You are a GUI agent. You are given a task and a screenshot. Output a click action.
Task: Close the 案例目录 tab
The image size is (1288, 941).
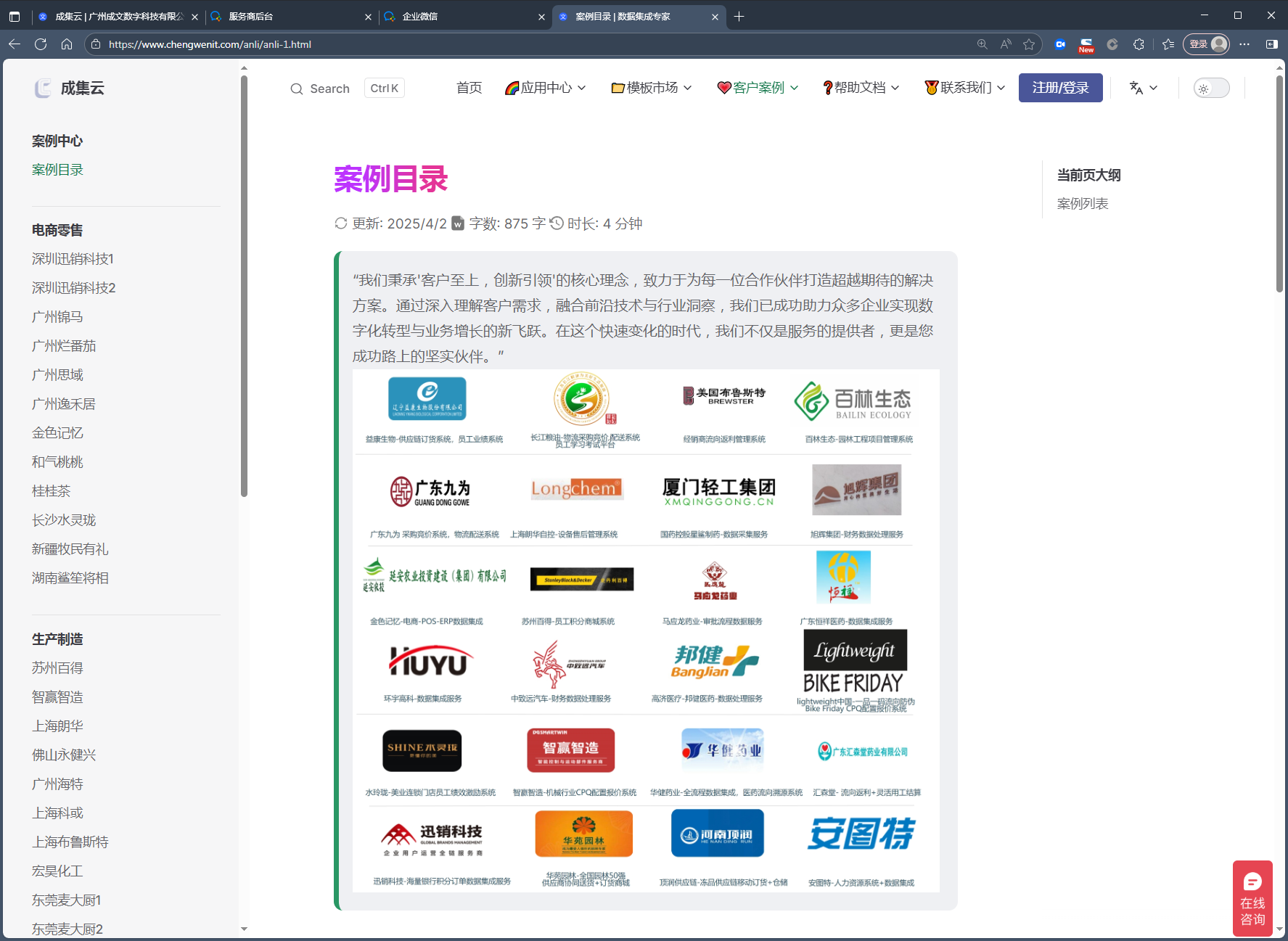coord(715,17)
